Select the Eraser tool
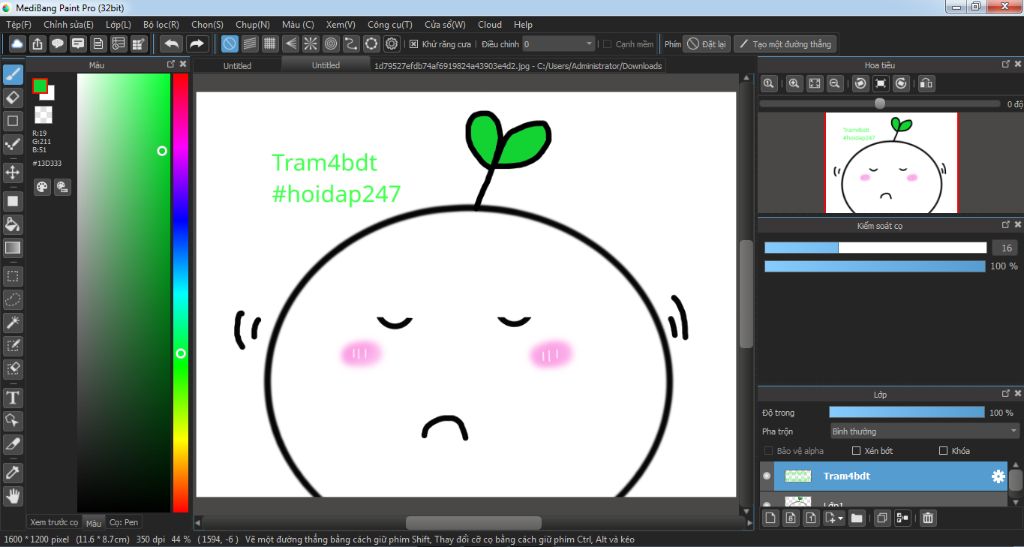This screenshot has height=547, width=1024. tap(13, 98)
